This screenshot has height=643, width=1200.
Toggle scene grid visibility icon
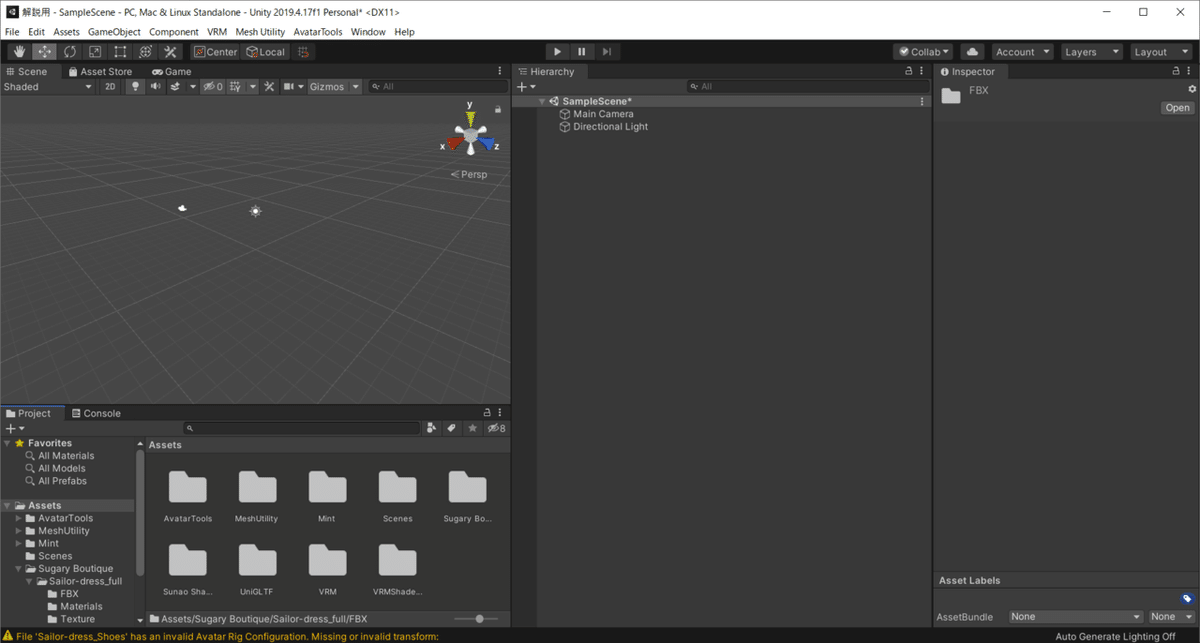[236, 87]
